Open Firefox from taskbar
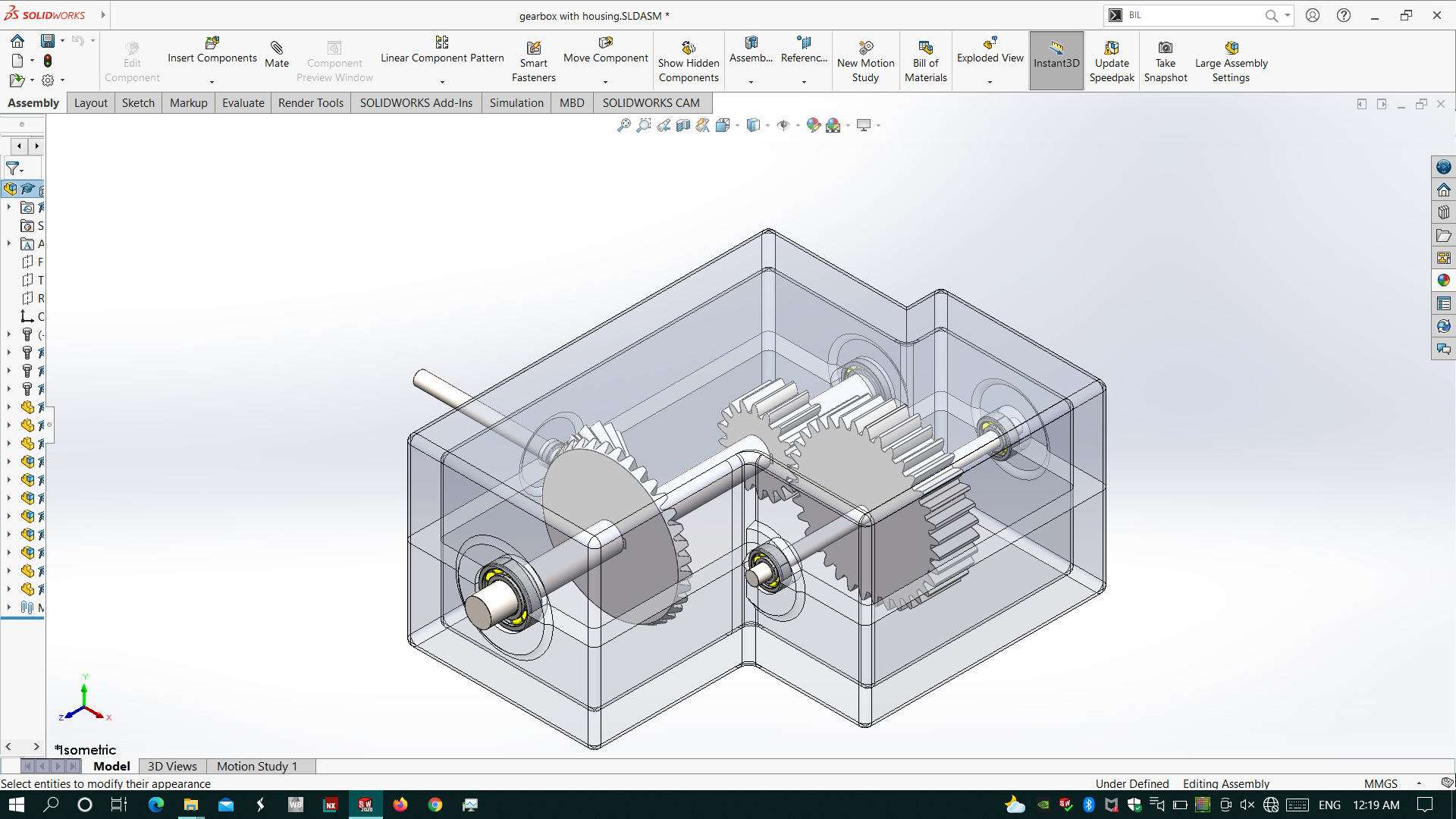Image resolution: width=1456 pixels, height=819 pixels. [x=400, y=805]
